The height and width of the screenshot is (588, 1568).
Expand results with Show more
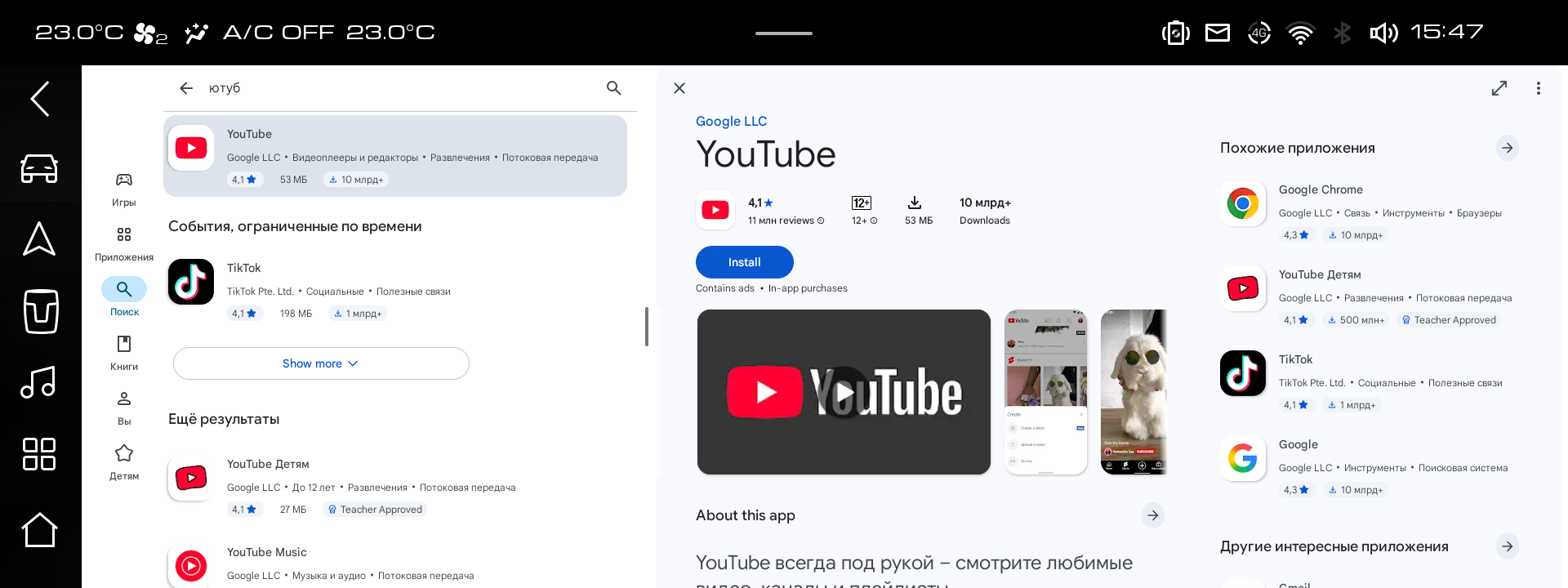click(x=321, y=363)
